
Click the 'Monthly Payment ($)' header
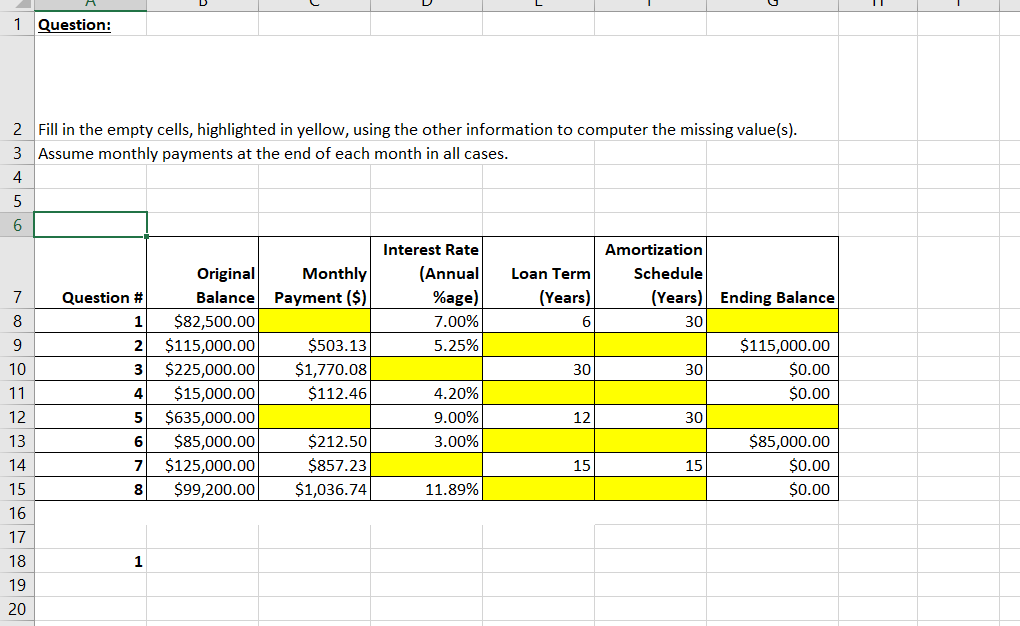315,273
